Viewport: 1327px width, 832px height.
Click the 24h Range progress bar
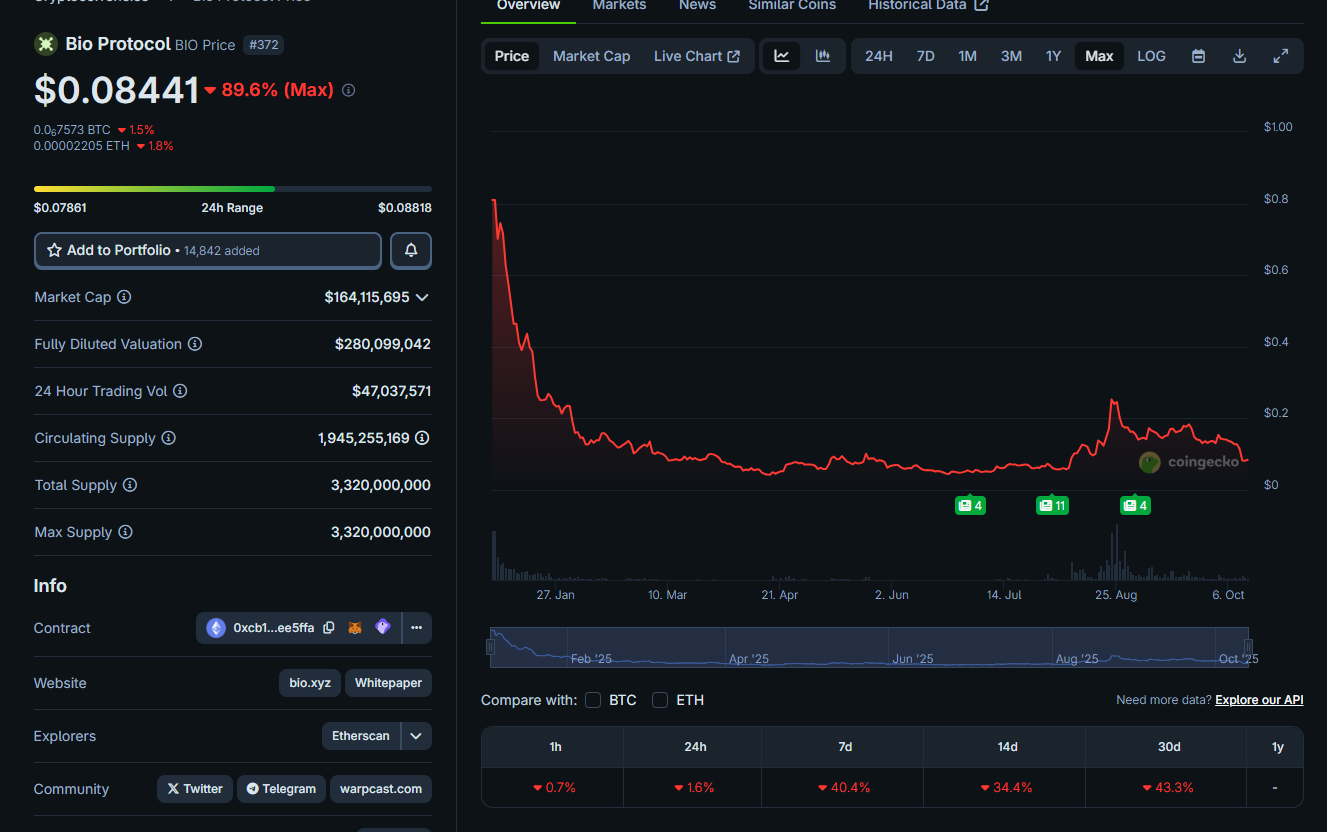(233, 188)
